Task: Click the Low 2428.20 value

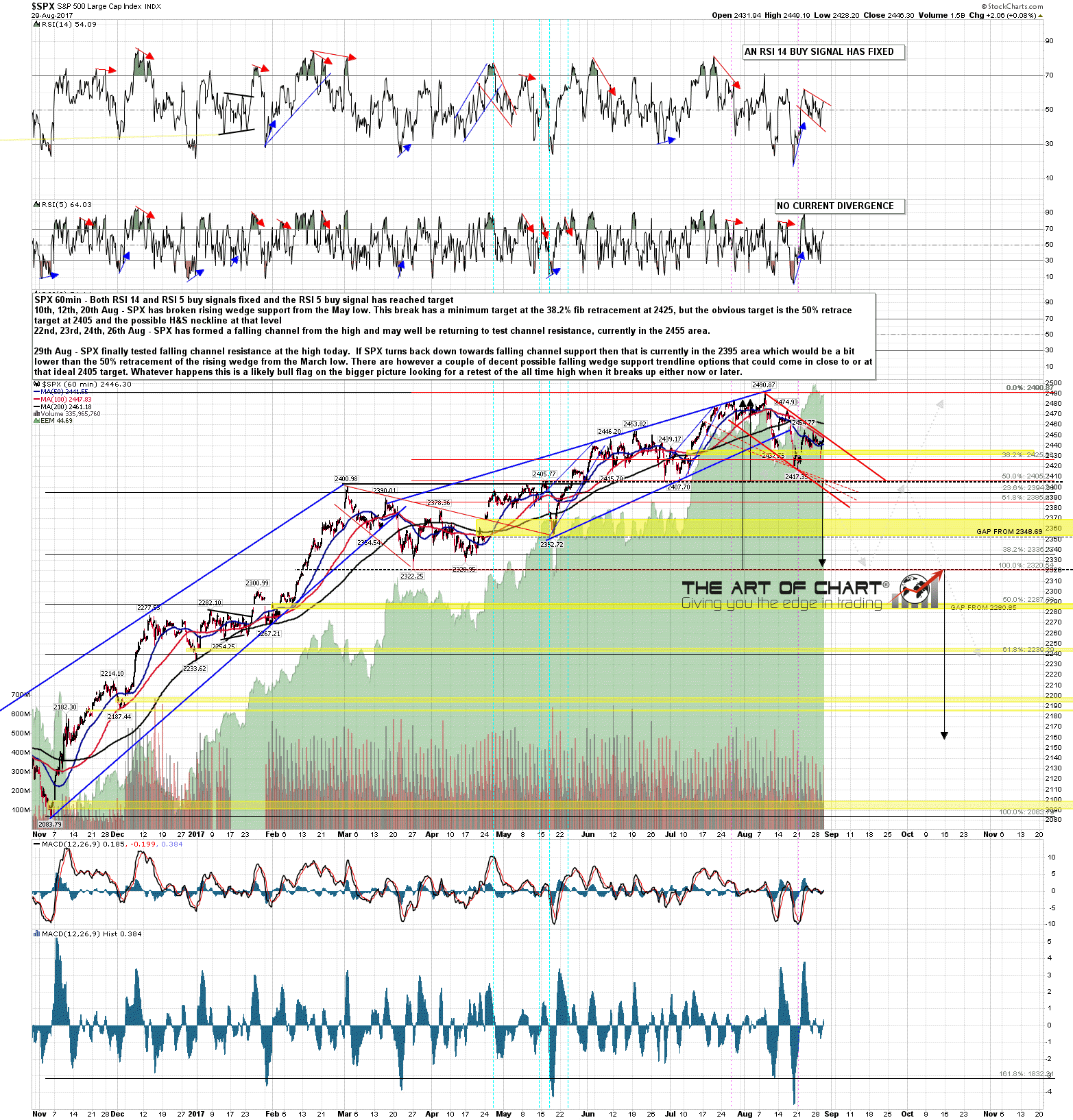Action: (x=836, y=15)
